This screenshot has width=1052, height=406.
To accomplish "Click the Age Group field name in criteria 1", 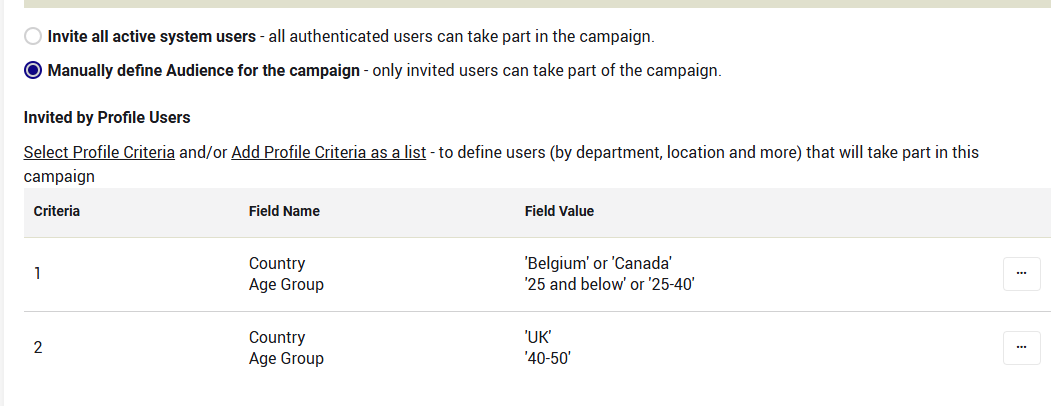I will point(286,284).
